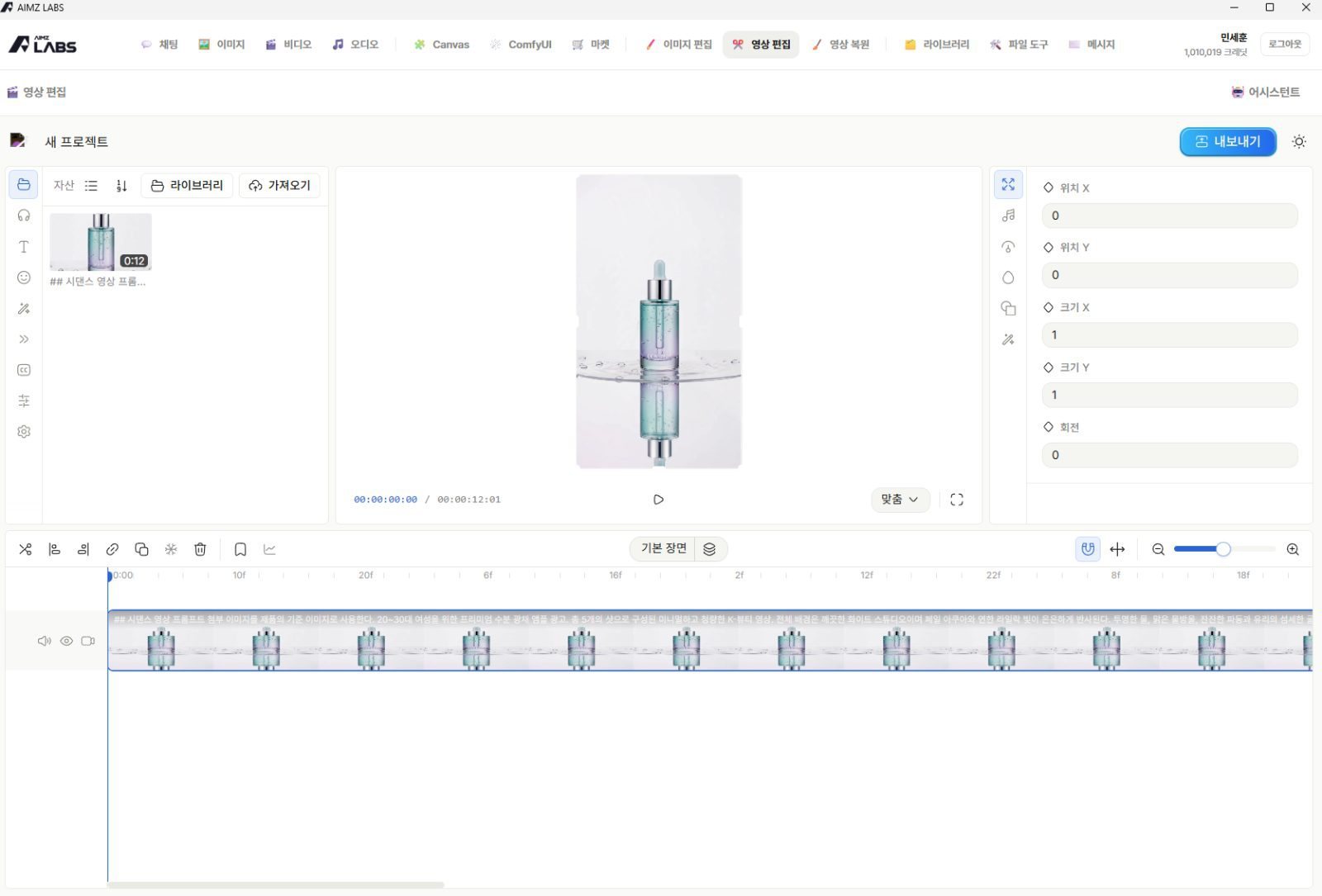The width and height of the screenshot is (1322, 896).
Task: Zoom in the timeline
Action: pyautogui.click(x=1293, y=549)
